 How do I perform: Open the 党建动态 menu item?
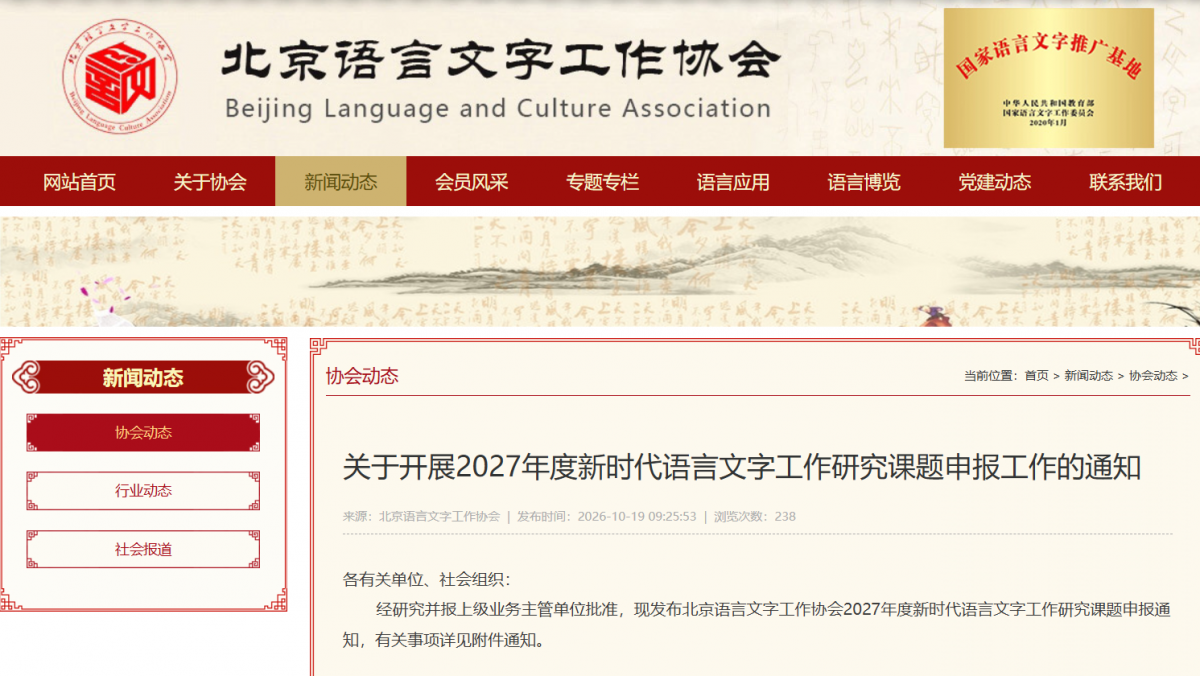pos(995,182)
